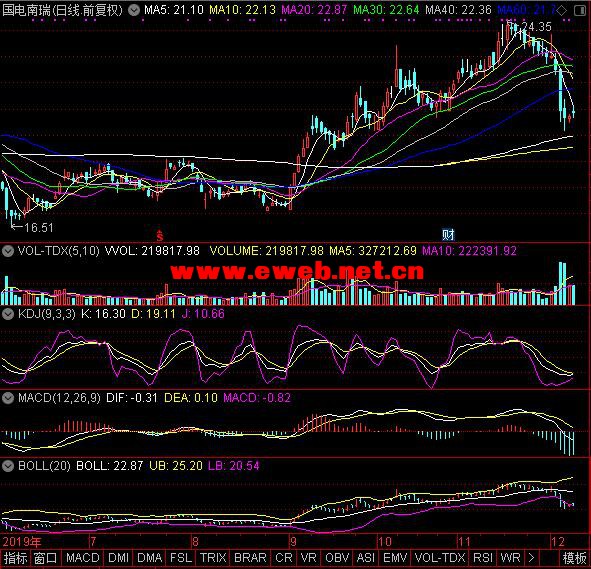The width and height of the screenshot is (591, 569).
Task: Click the MA40: 22.36 value label
Action: pos(458,10)
